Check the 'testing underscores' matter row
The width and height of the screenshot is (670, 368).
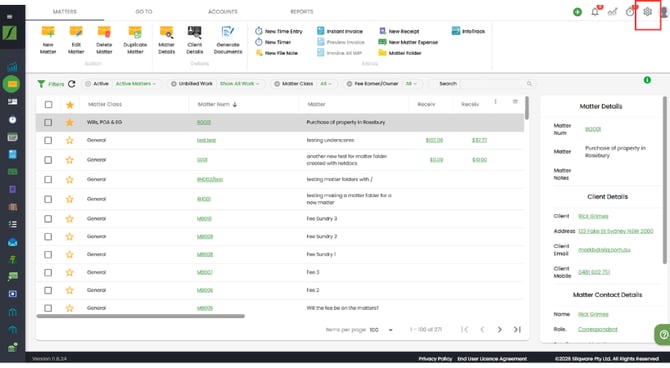click(x=48, y=140)
